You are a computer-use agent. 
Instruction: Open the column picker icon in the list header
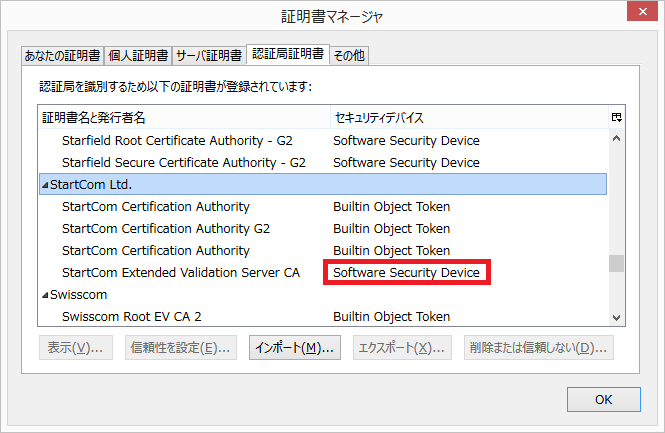point(617,117)
